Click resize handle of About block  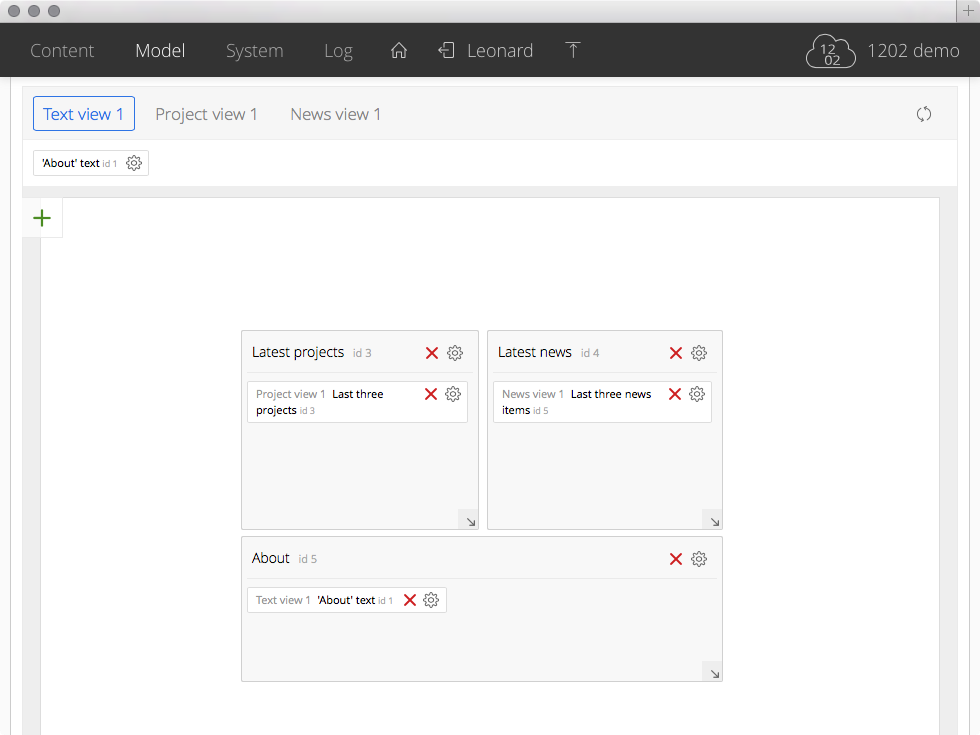713,672
